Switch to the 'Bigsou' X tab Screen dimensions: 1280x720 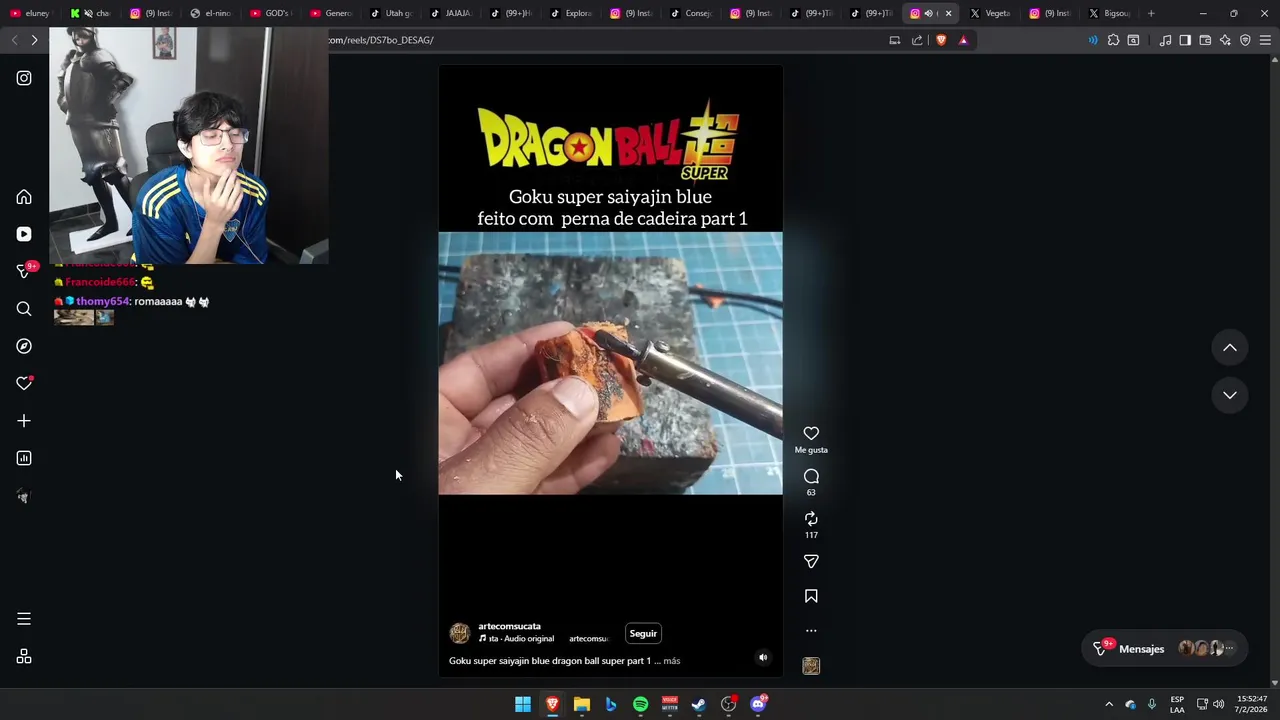click(x=1110, y=13)
